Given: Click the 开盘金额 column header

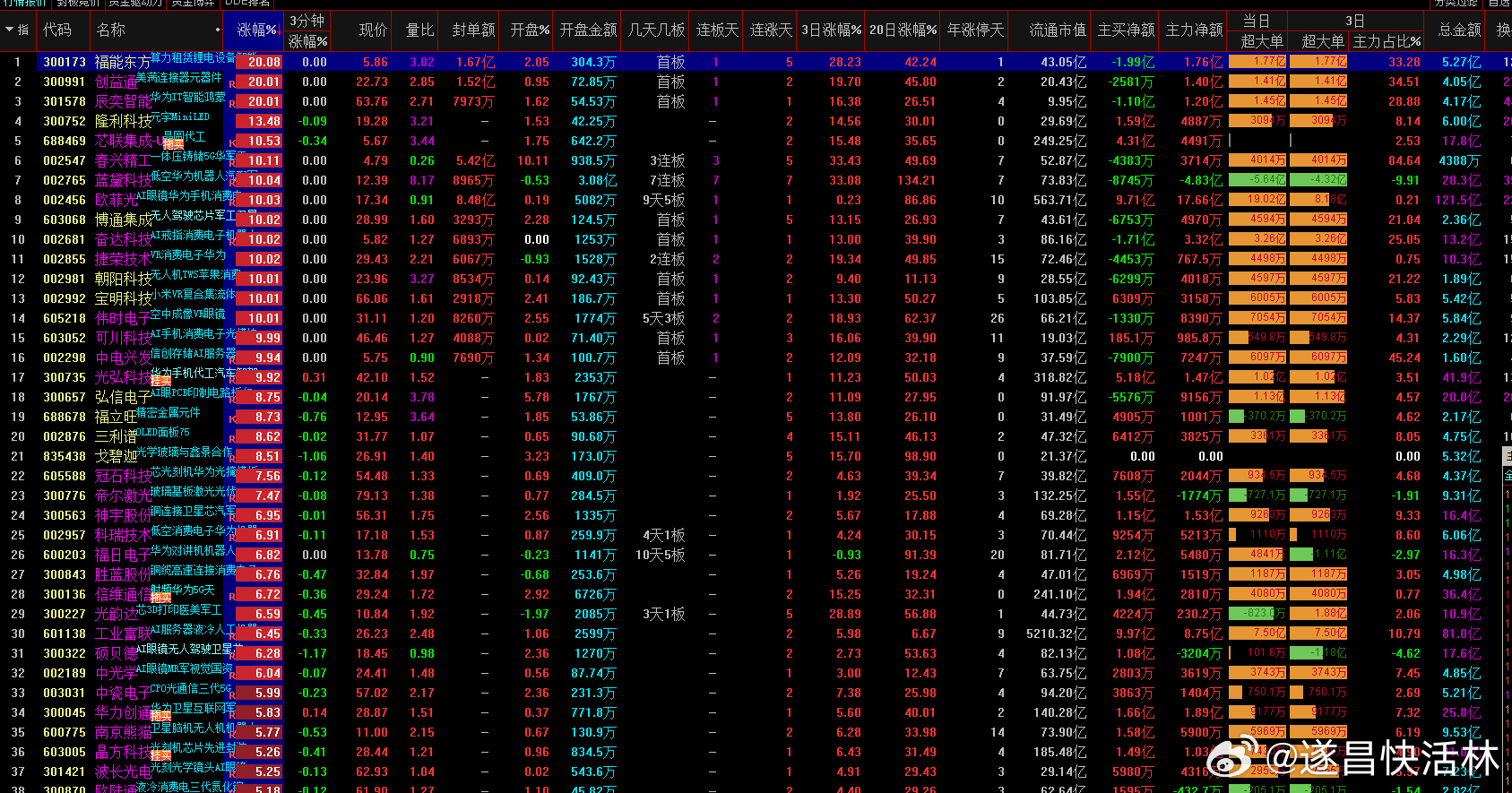Looking at the screenshot, I should 588,30.
